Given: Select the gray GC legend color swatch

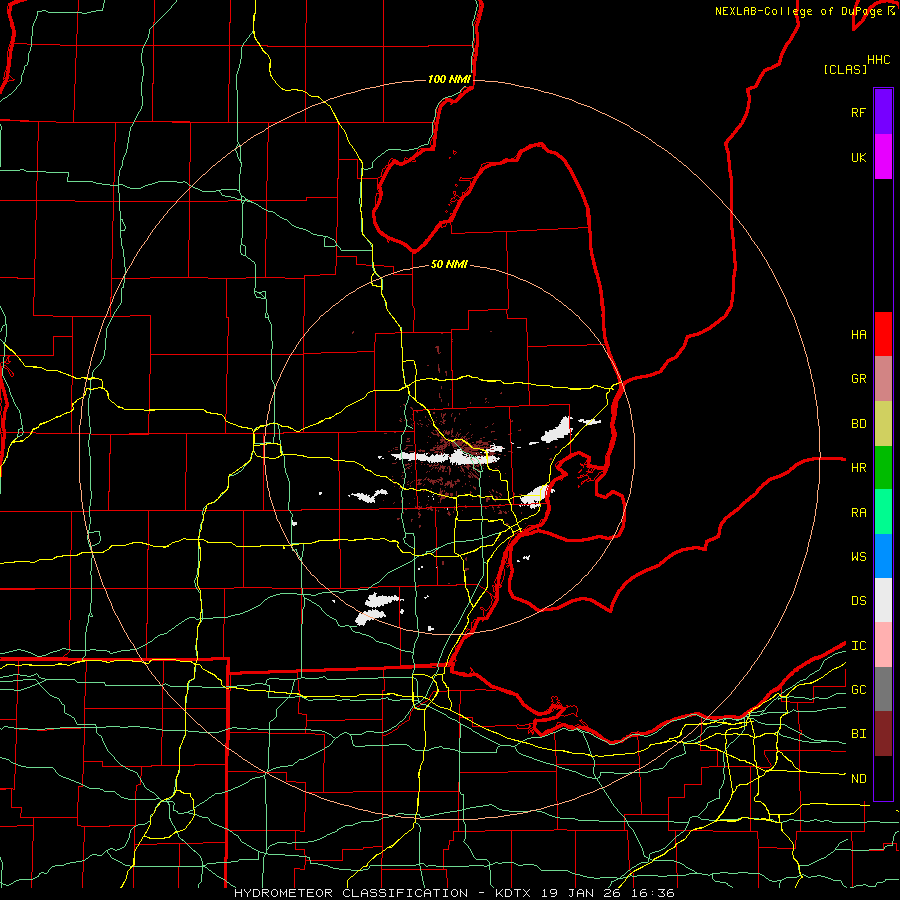Looking at the screenshot, I should (x=883, y=689).
